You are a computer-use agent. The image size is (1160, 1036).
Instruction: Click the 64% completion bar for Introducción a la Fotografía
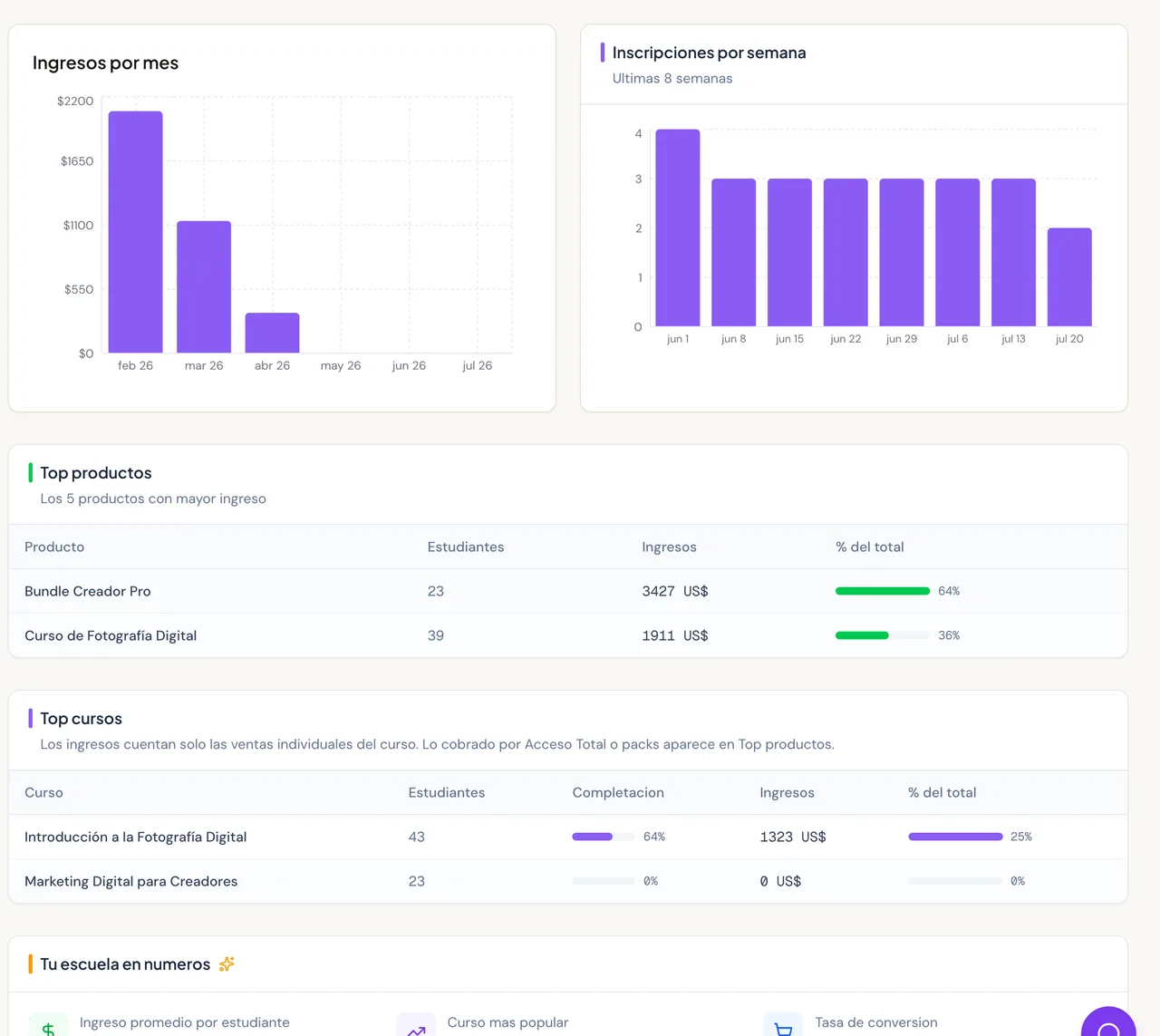coord(604,837)
